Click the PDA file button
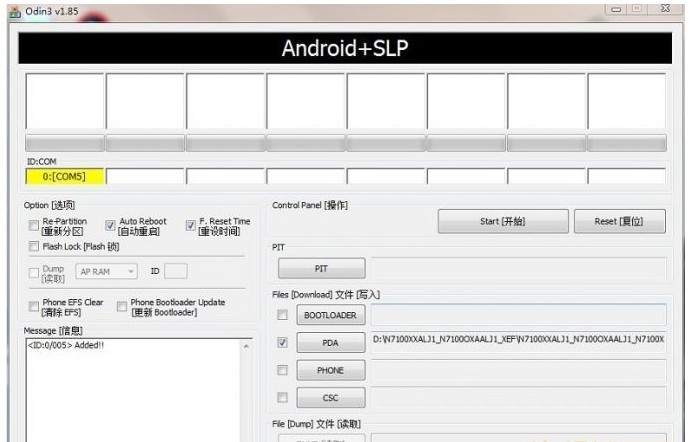 (x=331, y=343)
